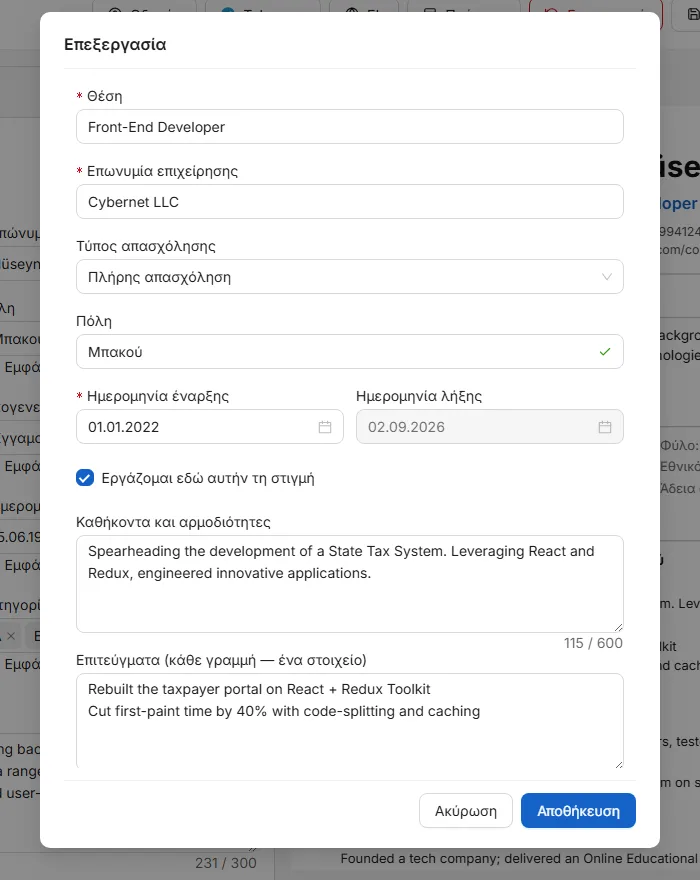Click the resize grip of achievements textarea
Screen dimensions: 700x880
point(618,764)
